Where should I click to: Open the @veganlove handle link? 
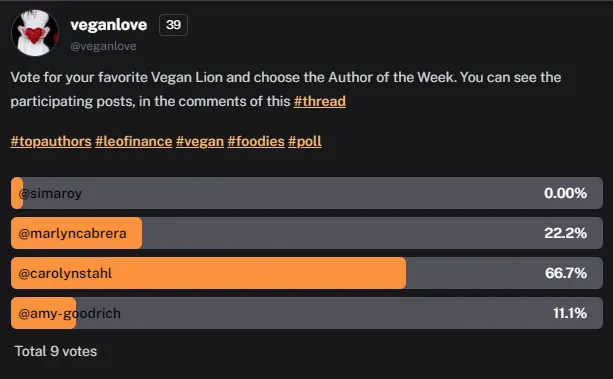coord(103,46)
